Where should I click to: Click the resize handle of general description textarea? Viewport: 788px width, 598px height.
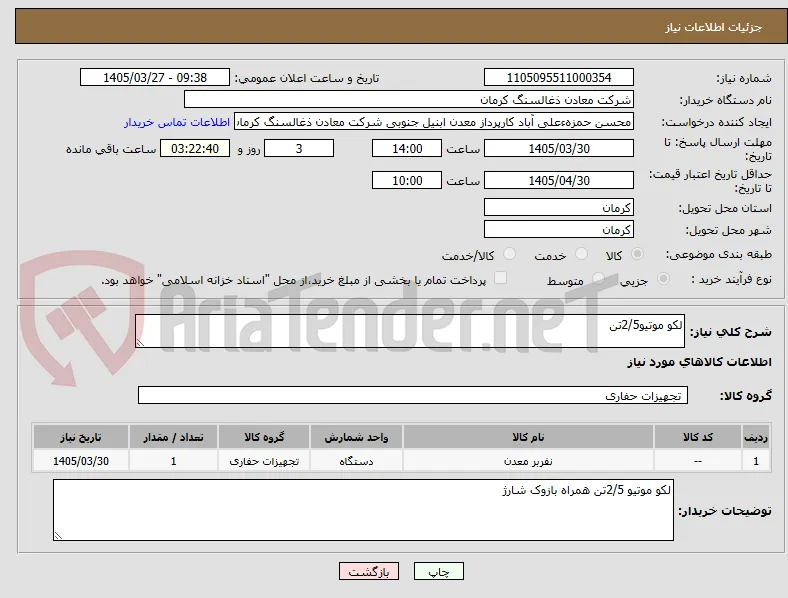tap(140, 343)
